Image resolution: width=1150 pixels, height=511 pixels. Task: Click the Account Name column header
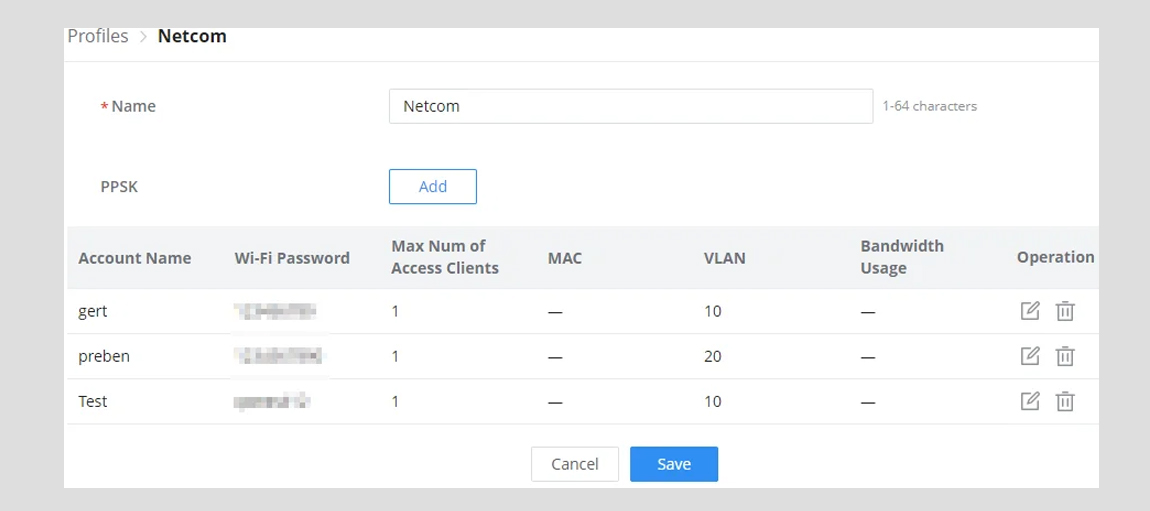(x=134, y=258)
